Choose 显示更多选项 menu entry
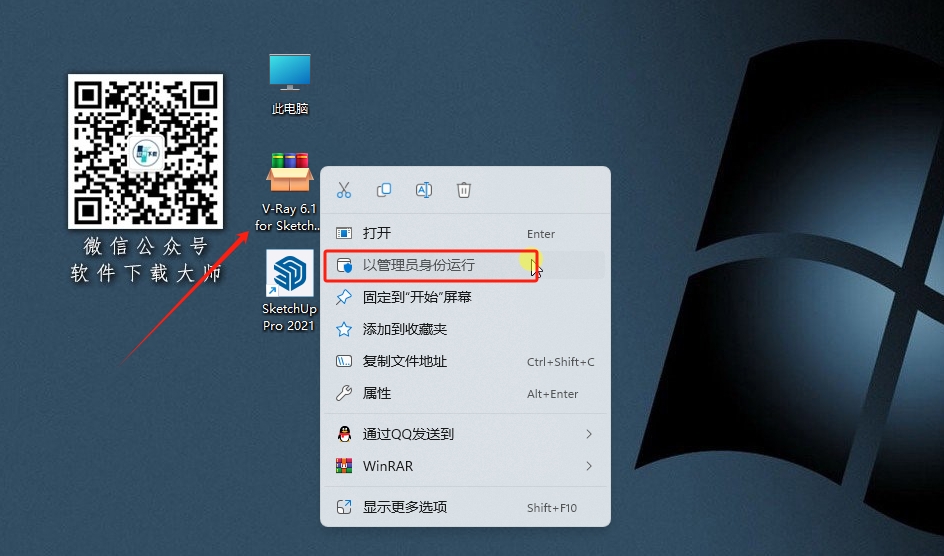Screen dimensions: 944x556 (x=465, y=507)
